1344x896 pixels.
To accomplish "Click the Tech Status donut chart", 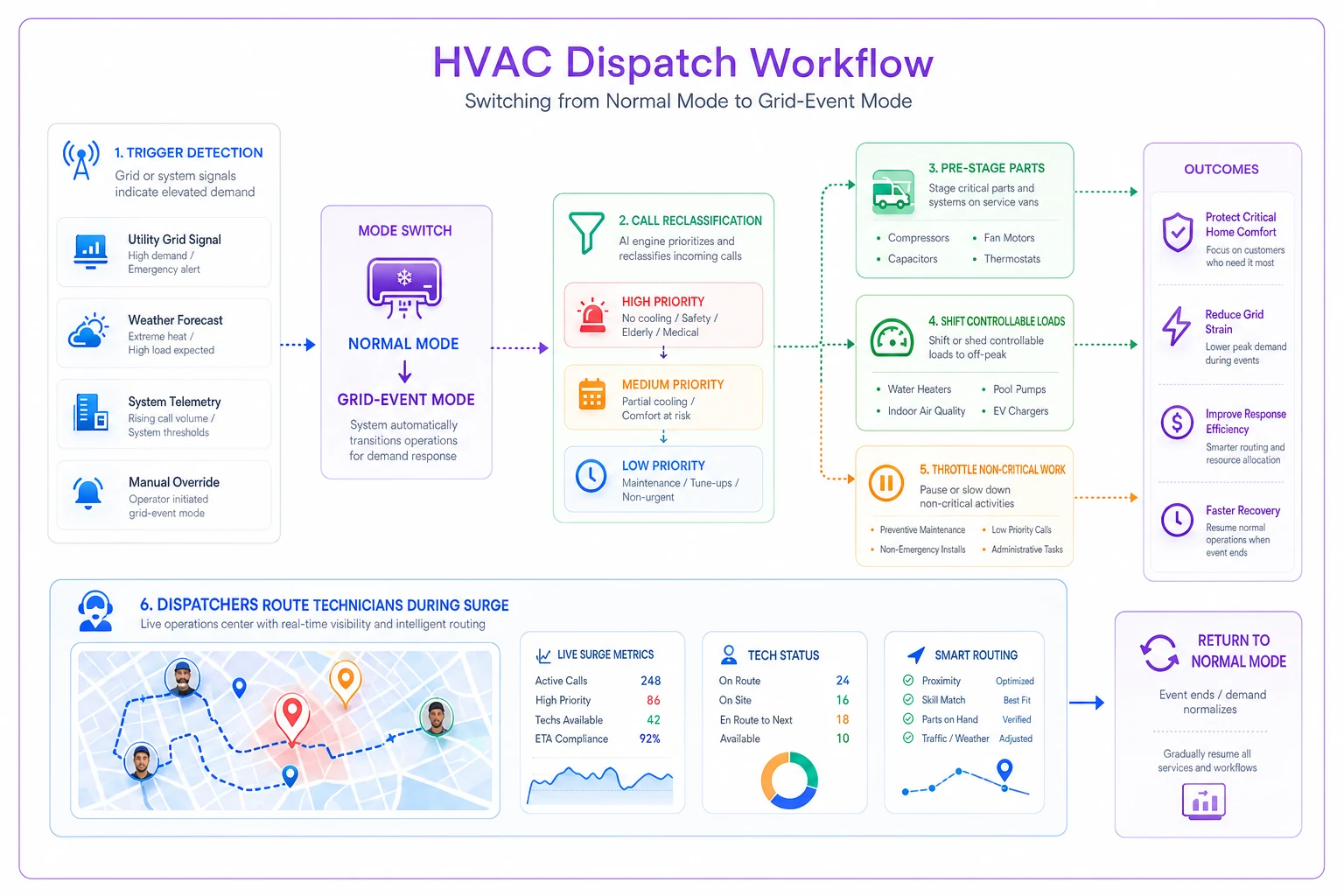I will tap(789, 780).
